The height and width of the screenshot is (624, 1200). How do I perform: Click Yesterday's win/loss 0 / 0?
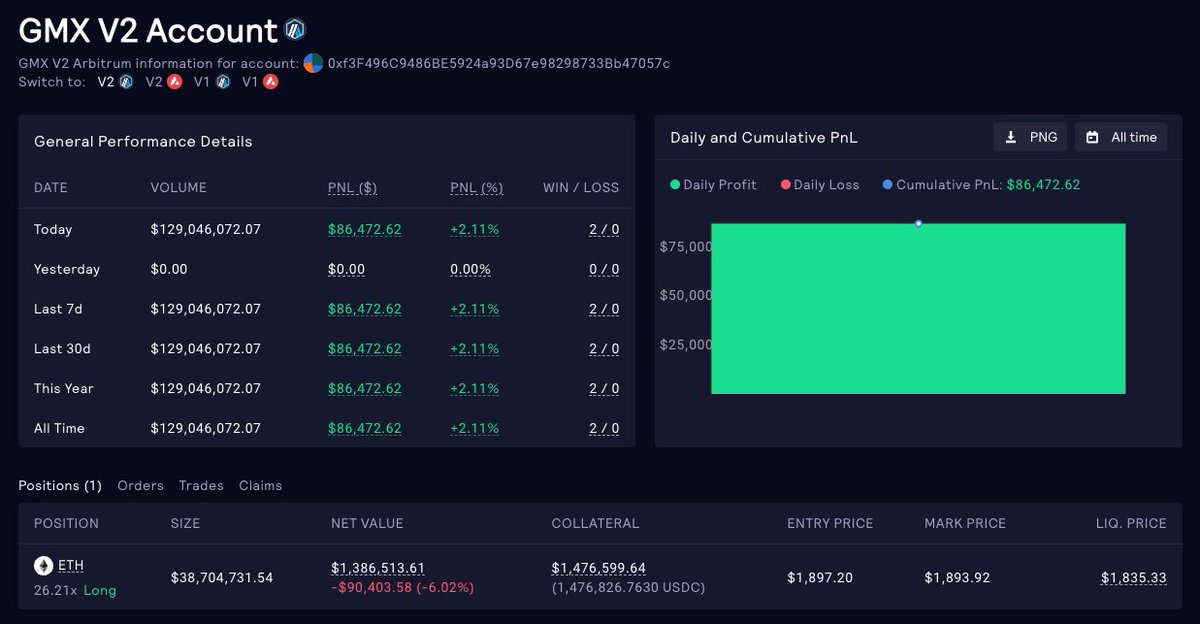(604, 269)
